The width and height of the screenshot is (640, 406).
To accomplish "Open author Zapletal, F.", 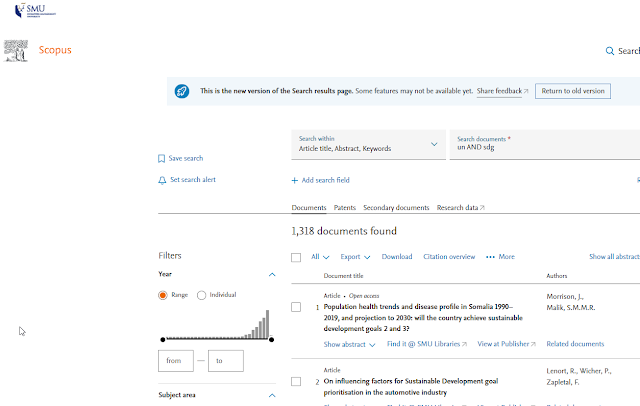I will 563,382.
